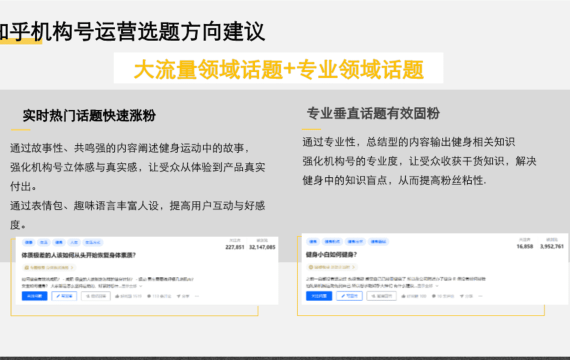Click the share arrow icon in 健身小白 card
This screenshot has width=570, height=360.
[x=462, y=296]
